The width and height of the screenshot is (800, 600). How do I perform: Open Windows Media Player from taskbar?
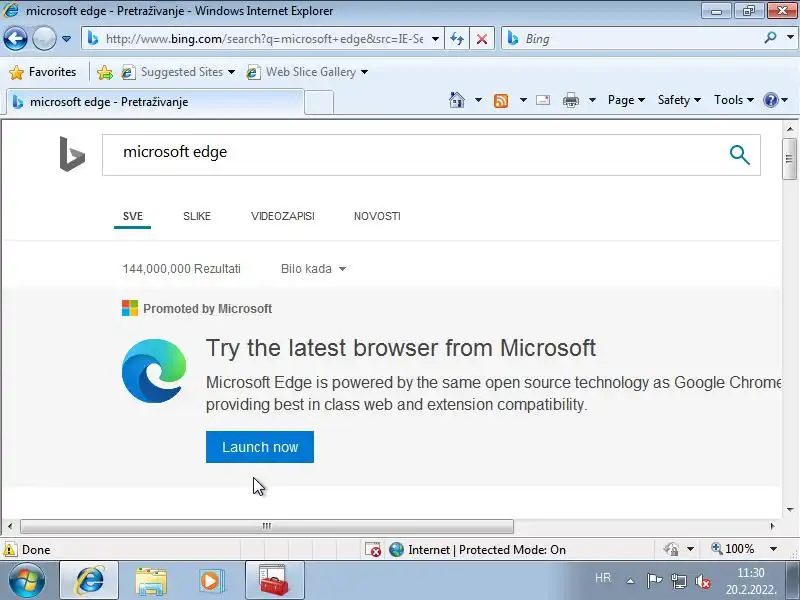click(210, 581)
